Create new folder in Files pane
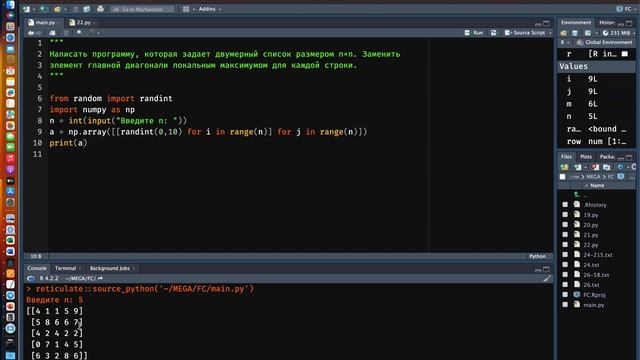The image size is (640, 360). coord(564,167)
